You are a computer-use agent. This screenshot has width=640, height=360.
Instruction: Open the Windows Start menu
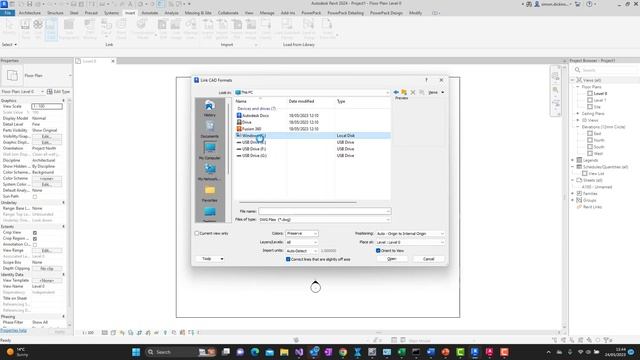pos(136,352)
